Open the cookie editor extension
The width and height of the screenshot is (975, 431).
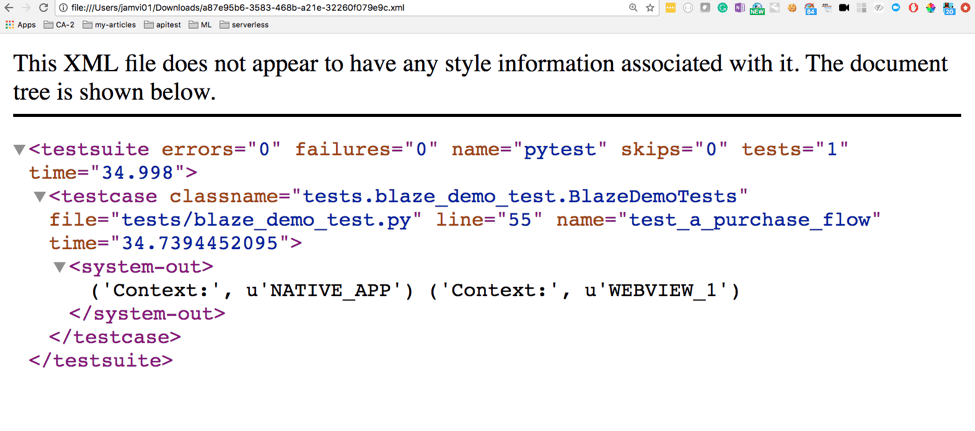792,7
